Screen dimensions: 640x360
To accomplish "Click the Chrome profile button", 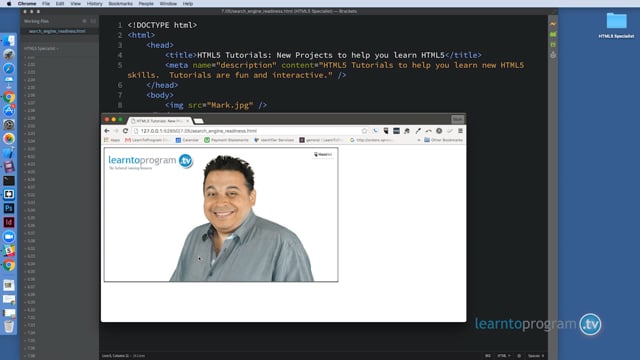I will 458,119.
